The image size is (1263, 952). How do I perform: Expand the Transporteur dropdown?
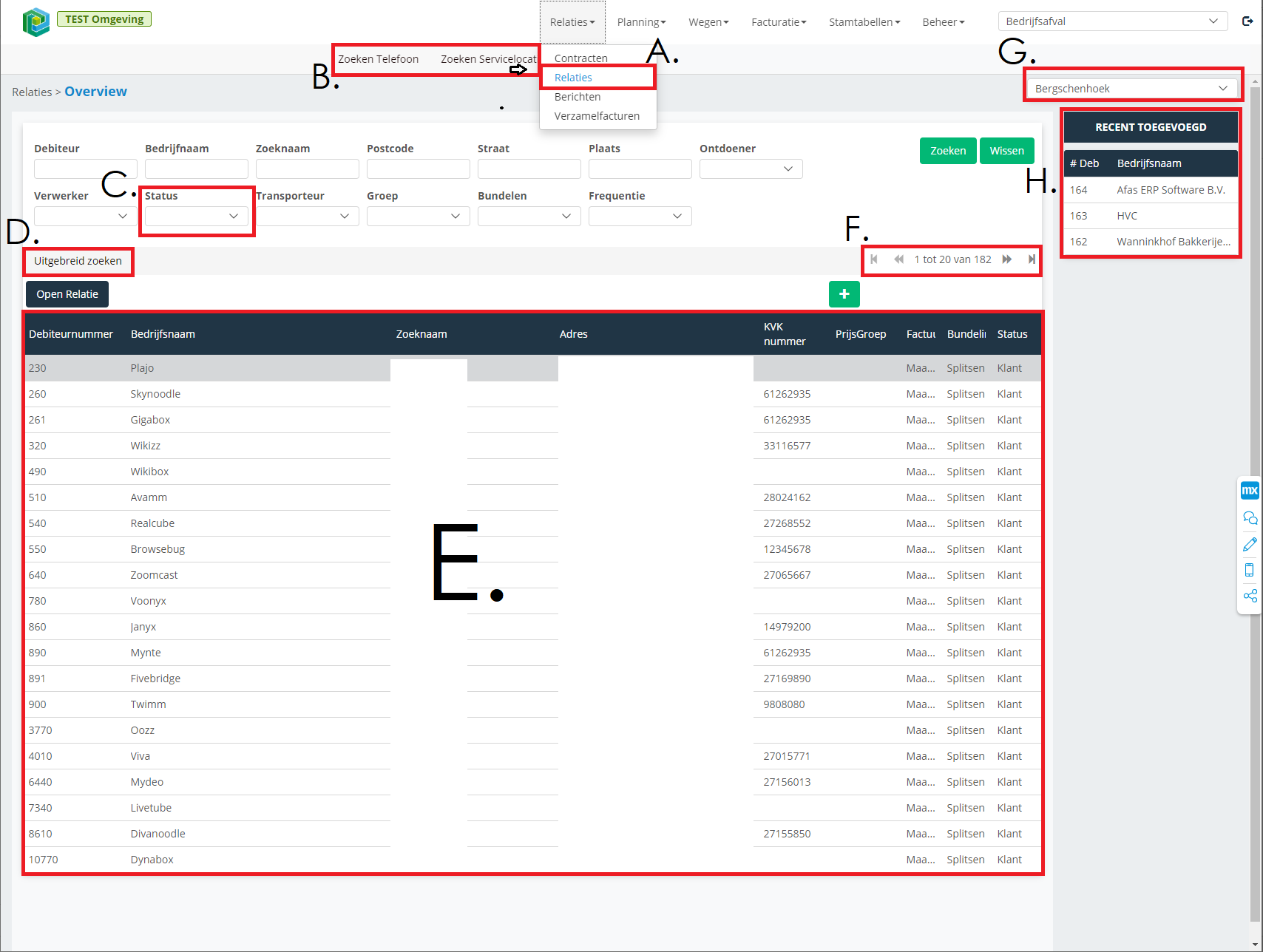click(307, 217)
